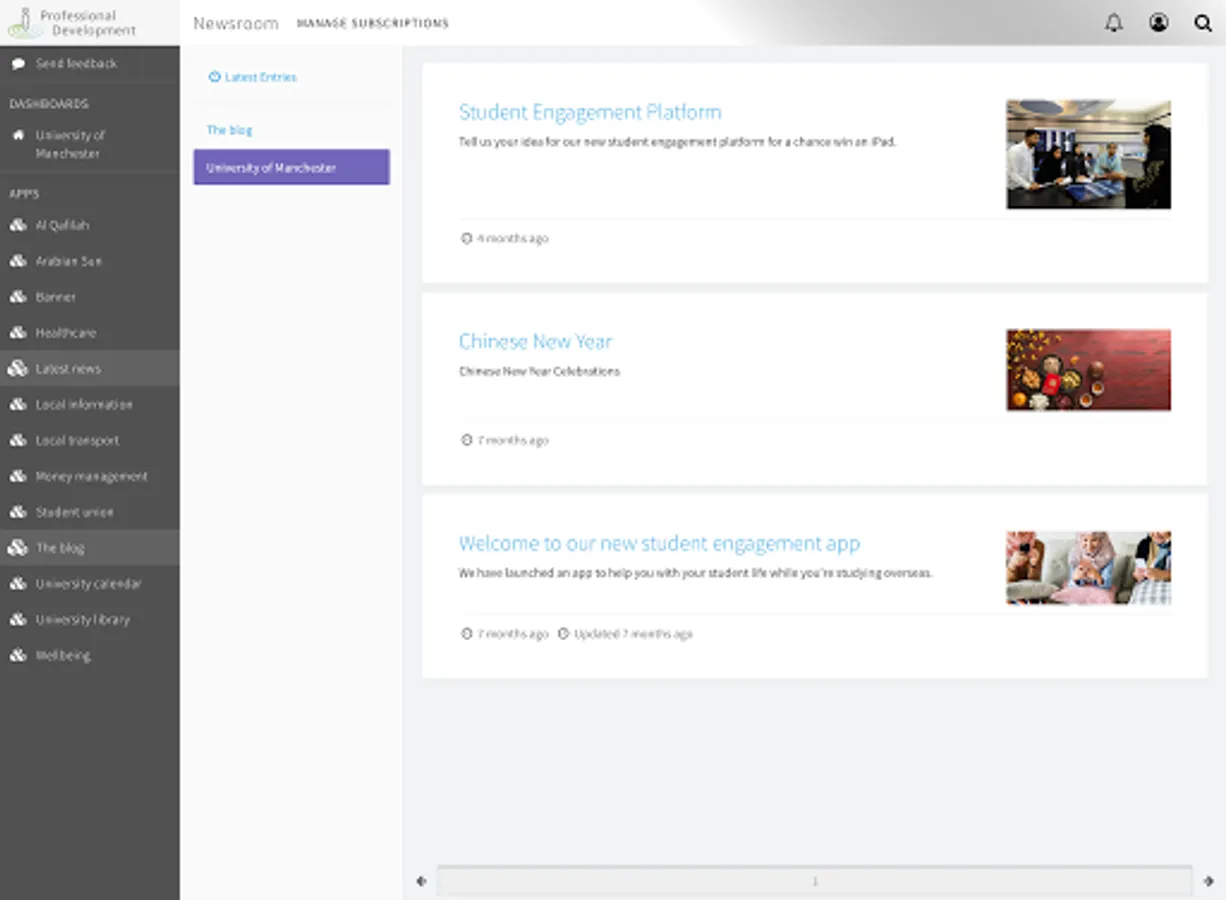Select The blog subscription filter

(229, 129)
